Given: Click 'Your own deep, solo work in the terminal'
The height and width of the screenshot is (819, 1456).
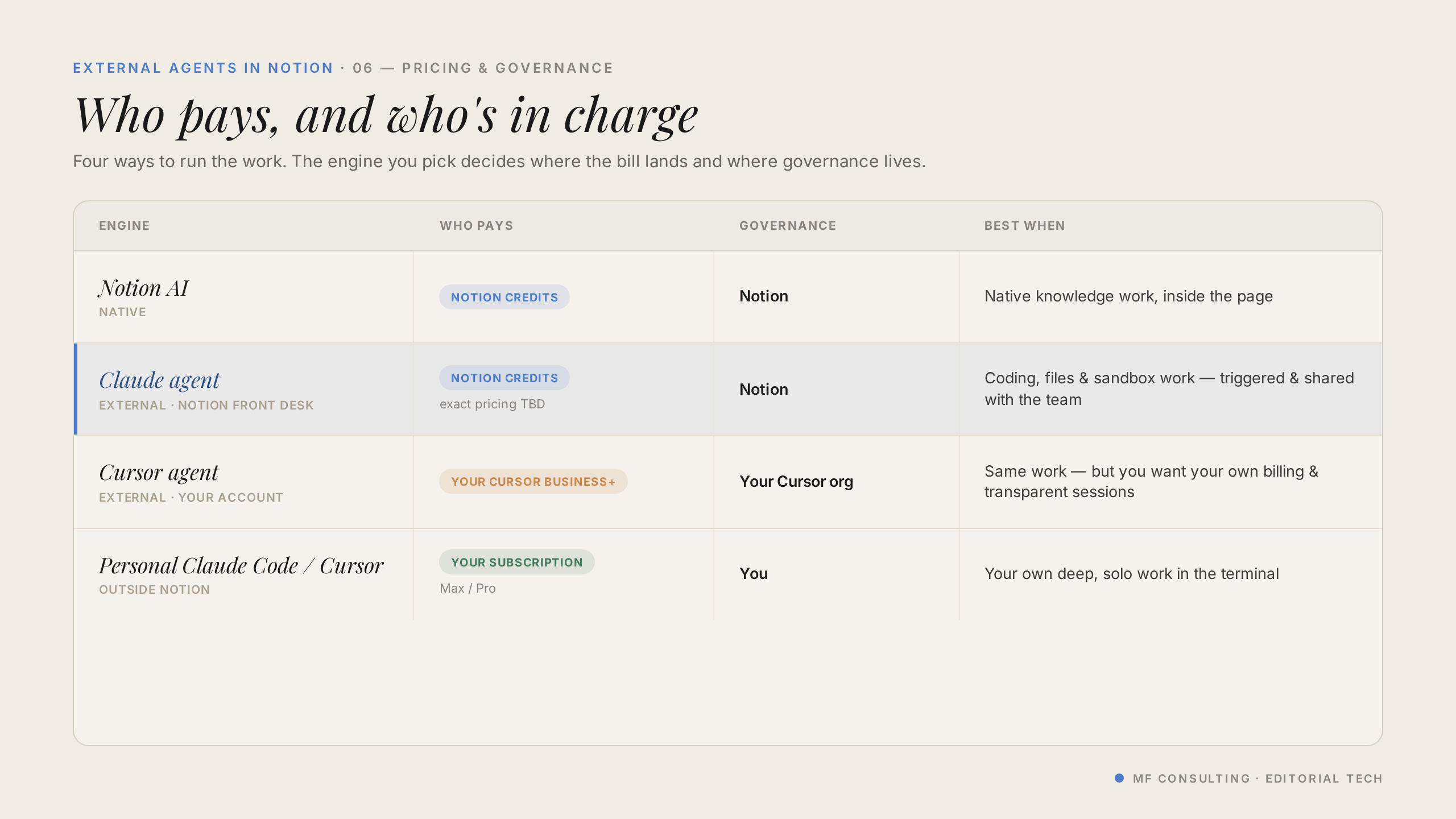Looking at the screenshot, I should pos(1132,574).
